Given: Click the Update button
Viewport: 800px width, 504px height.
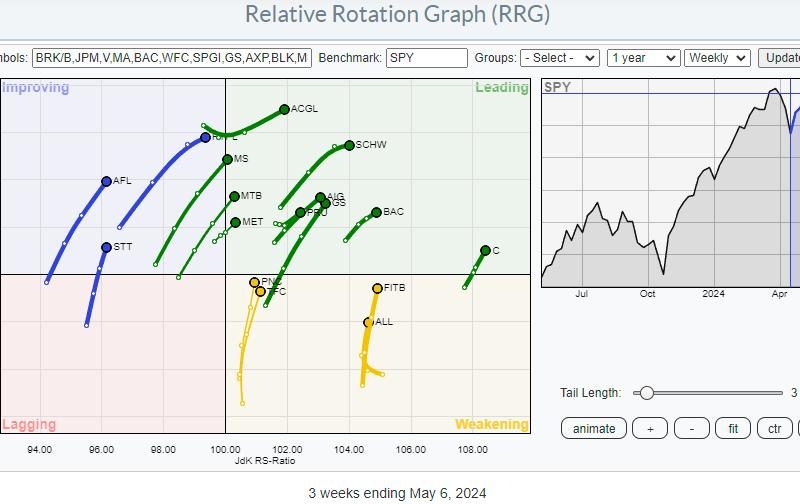Looking at the screenshot, I should 779,58.
